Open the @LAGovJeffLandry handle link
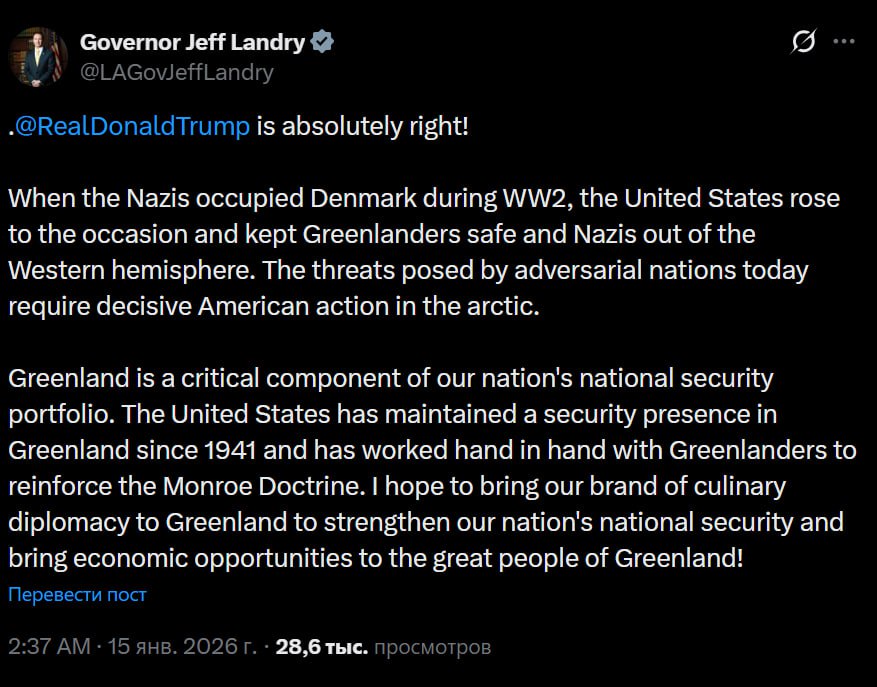Screen dimensions: 877x687 click(x=176, y=72)
